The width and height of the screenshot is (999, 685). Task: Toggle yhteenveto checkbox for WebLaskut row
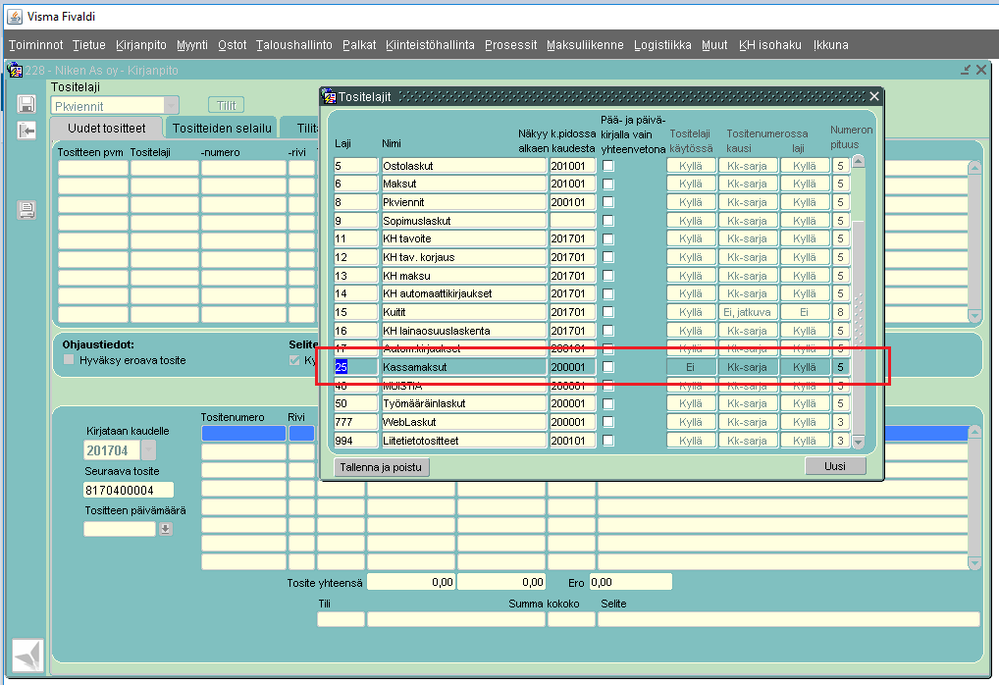[608, 422]
